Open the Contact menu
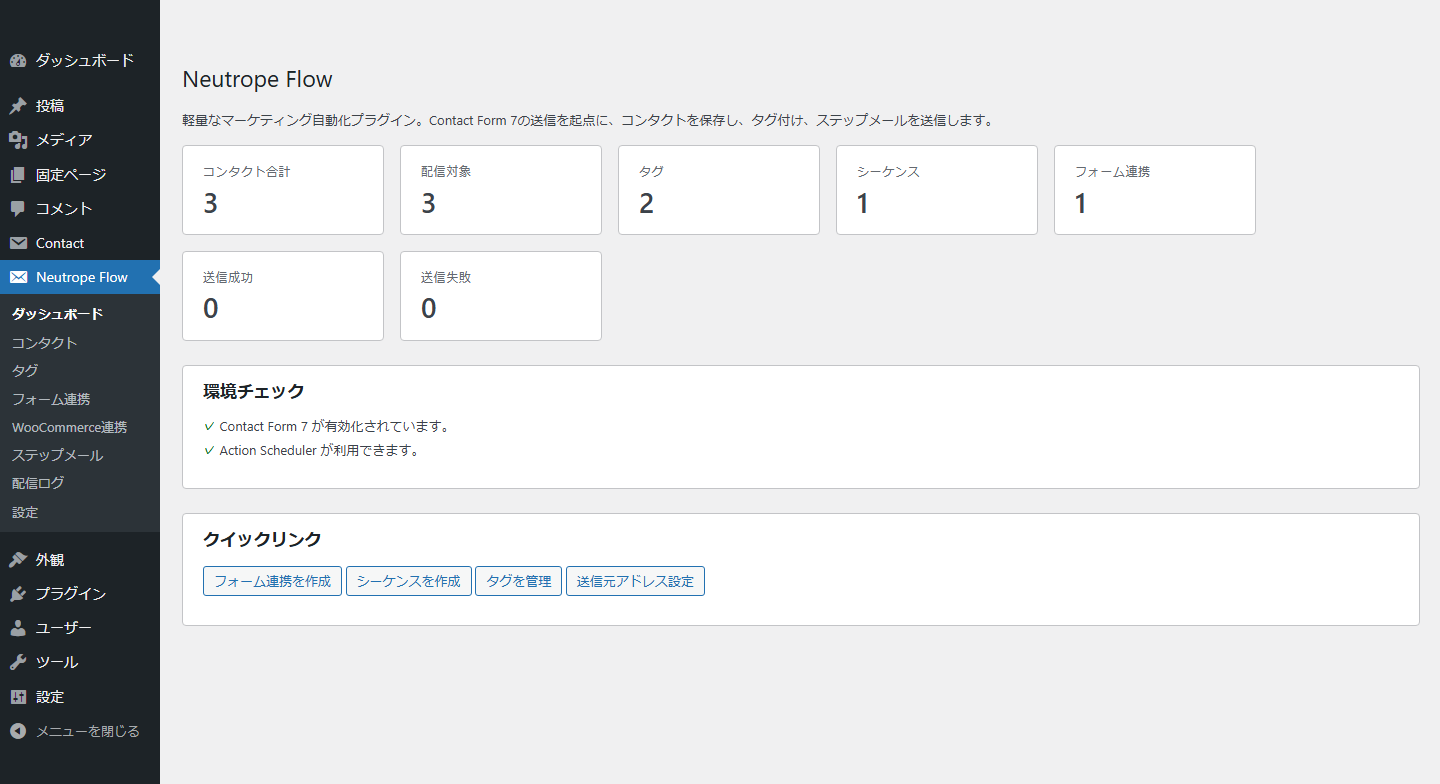This screenshot has height=784, width=1440. 80,243
